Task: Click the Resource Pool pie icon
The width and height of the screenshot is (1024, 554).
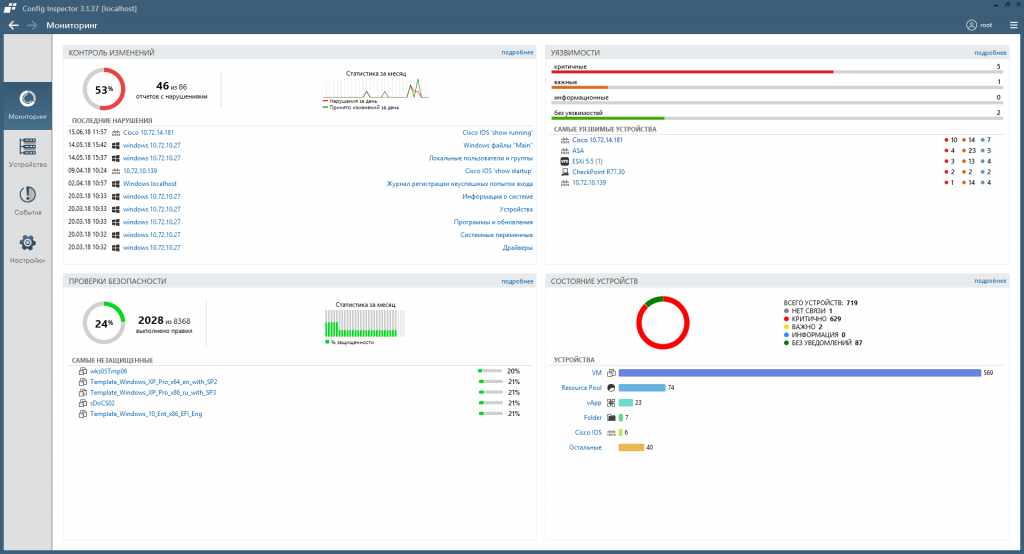Action: pos(611,387)
